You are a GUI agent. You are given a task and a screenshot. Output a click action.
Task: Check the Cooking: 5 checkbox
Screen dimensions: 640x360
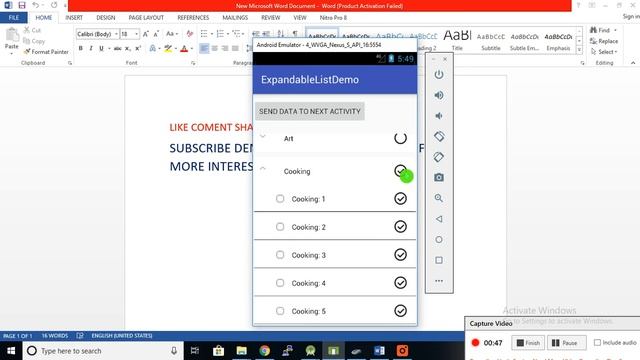[280, 311]
